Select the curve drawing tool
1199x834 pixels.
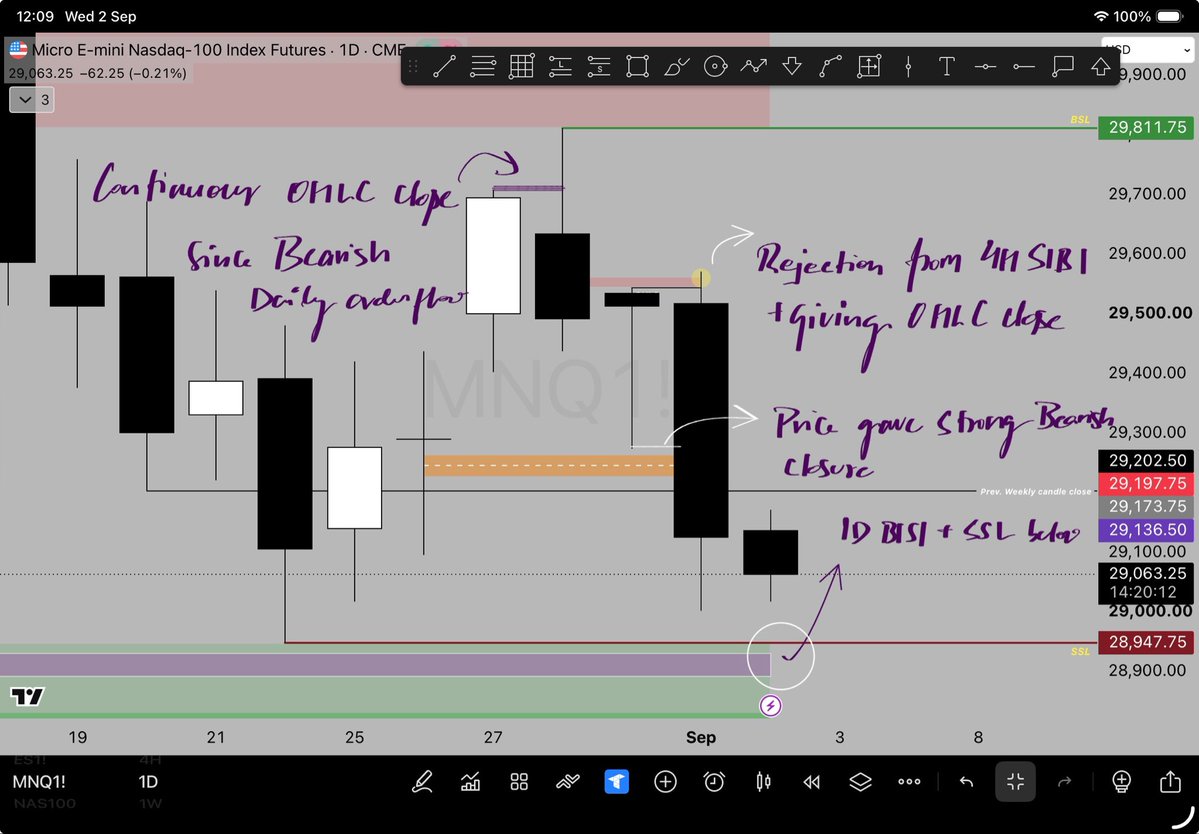830,67
